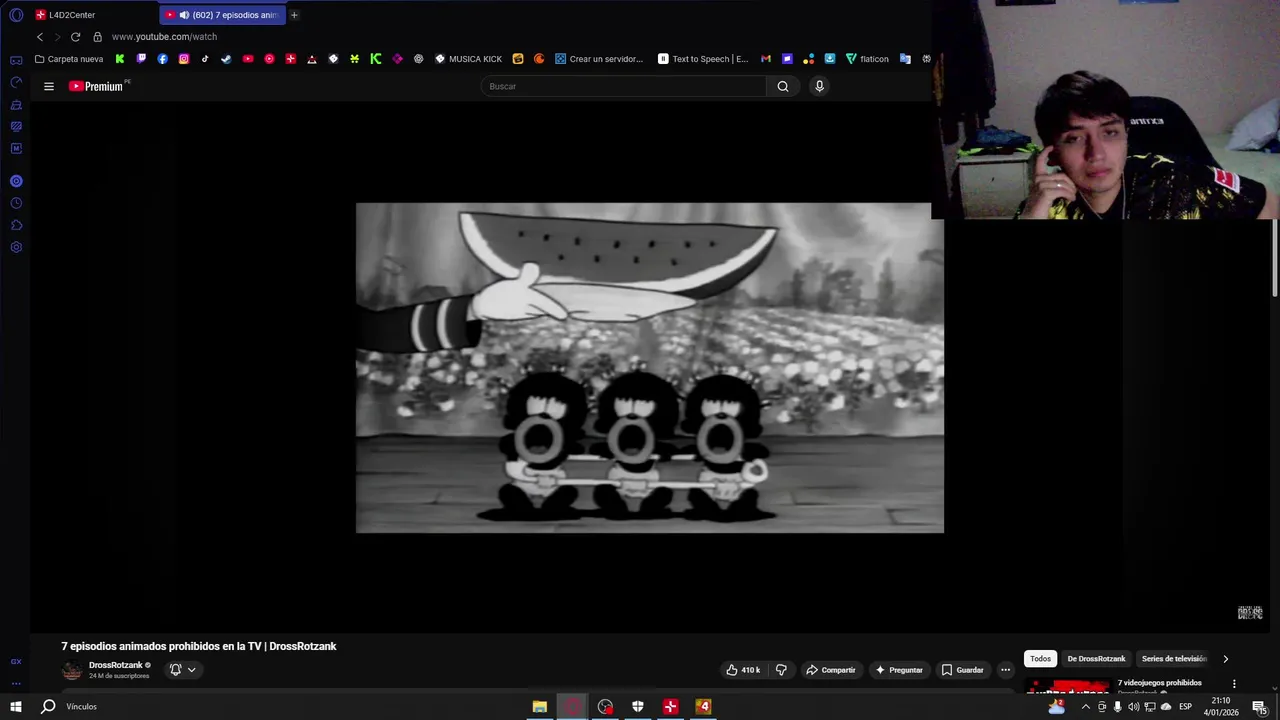Click the page vertical scrollbar
The image size is (1280, 720).
coord(1275,257)
